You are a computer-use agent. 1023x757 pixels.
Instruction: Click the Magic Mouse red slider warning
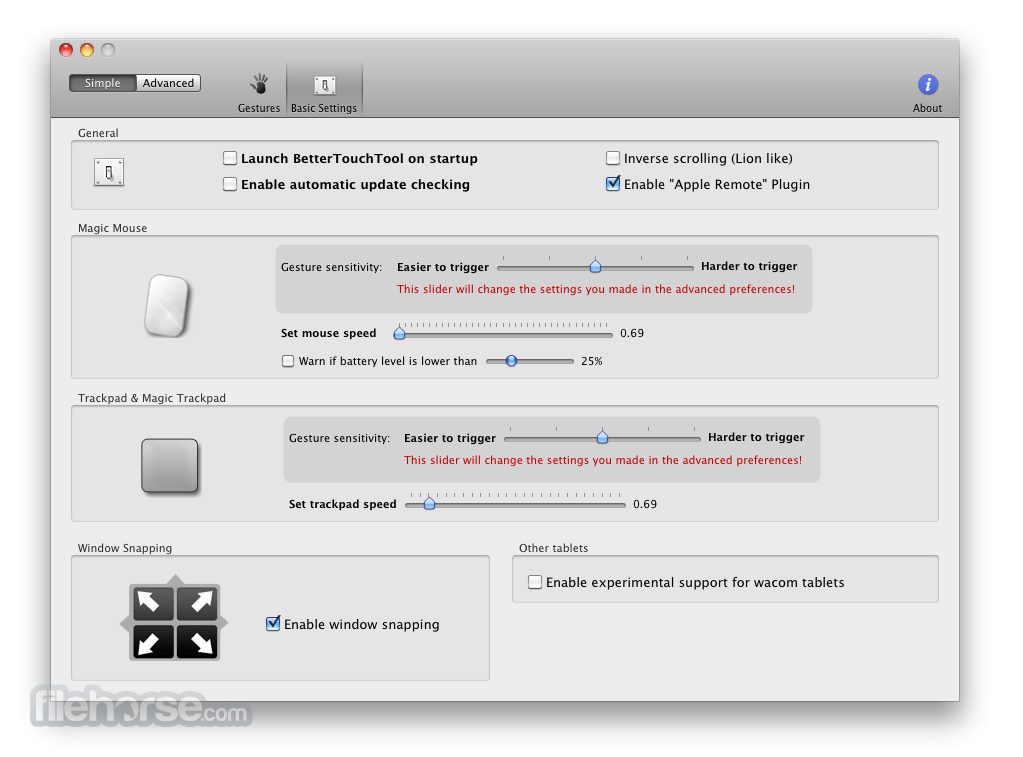pos(596,289)
